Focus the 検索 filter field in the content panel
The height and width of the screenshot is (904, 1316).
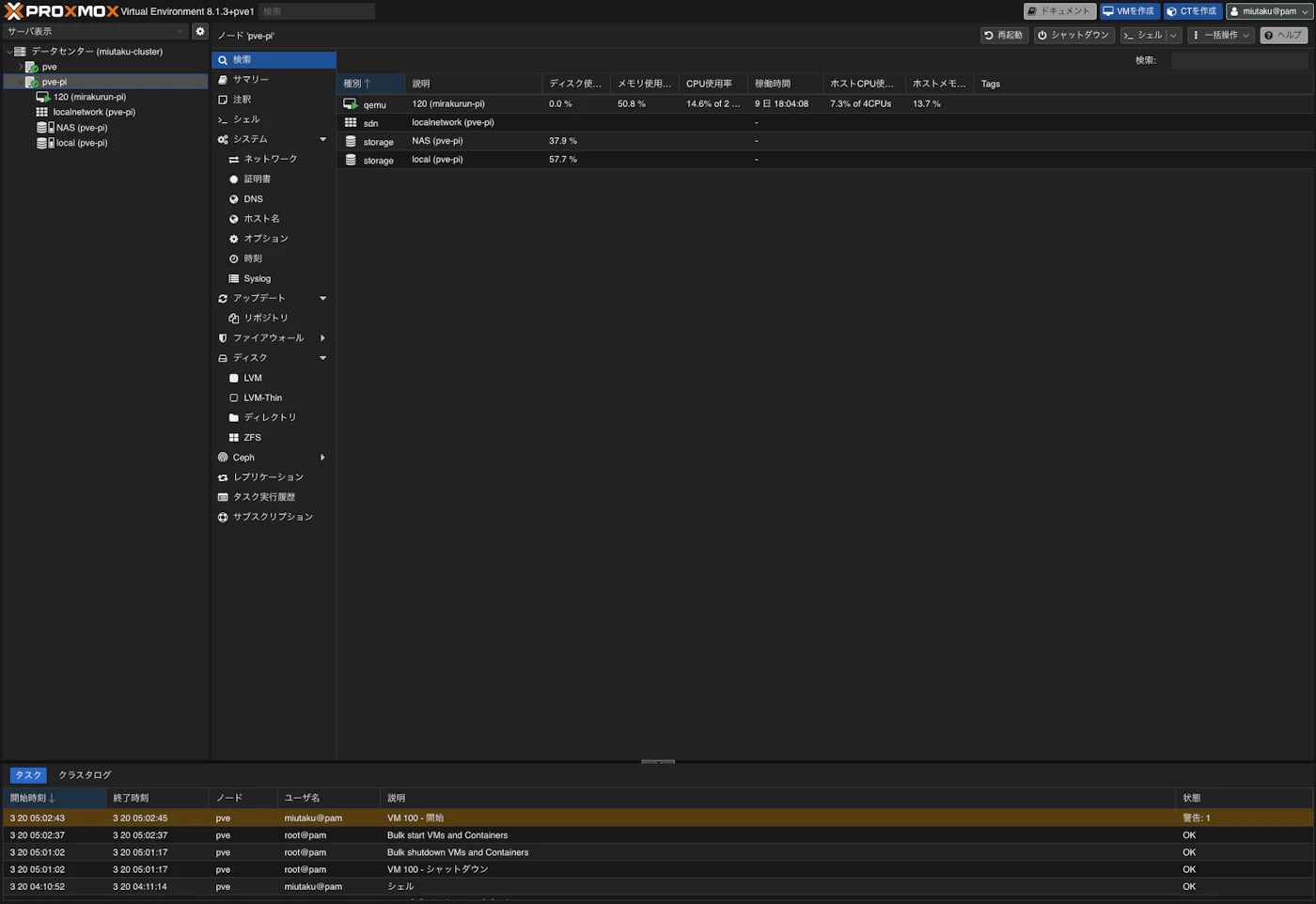pyautogui.click(x=1239, y=60)
